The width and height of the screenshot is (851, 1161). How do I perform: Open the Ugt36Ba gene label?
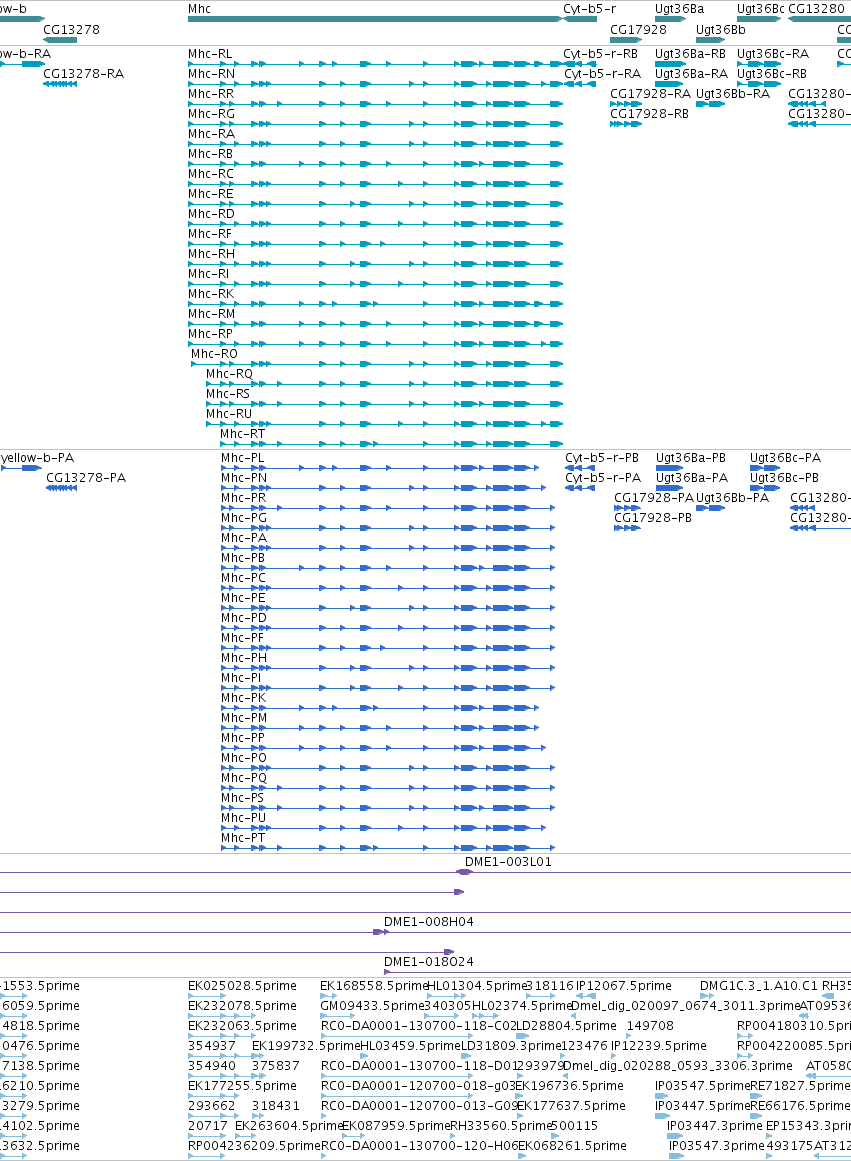tap(679, 9)
